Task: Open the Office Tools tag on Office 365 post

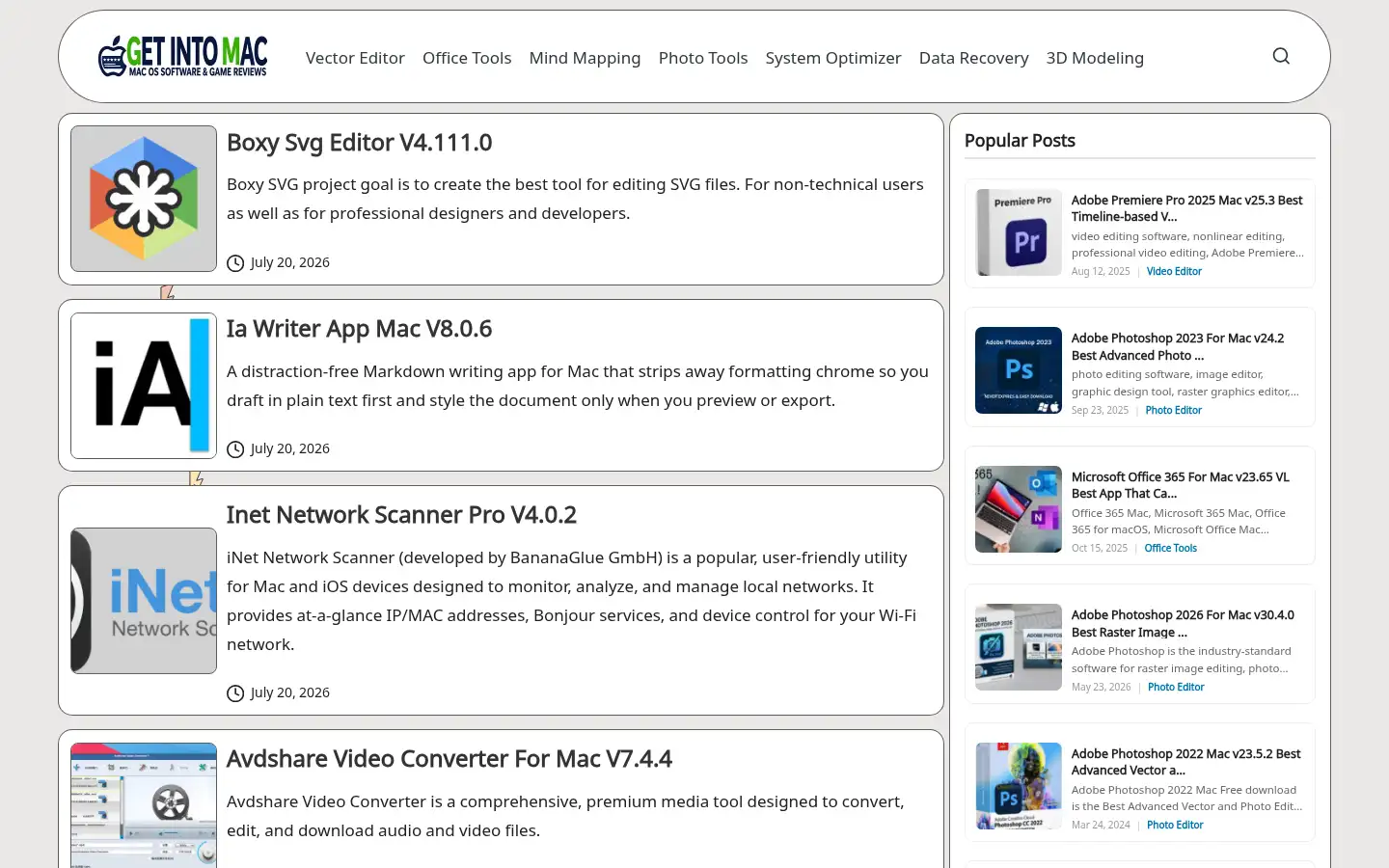Action: pyautogui.click(x=1171, y=549)
